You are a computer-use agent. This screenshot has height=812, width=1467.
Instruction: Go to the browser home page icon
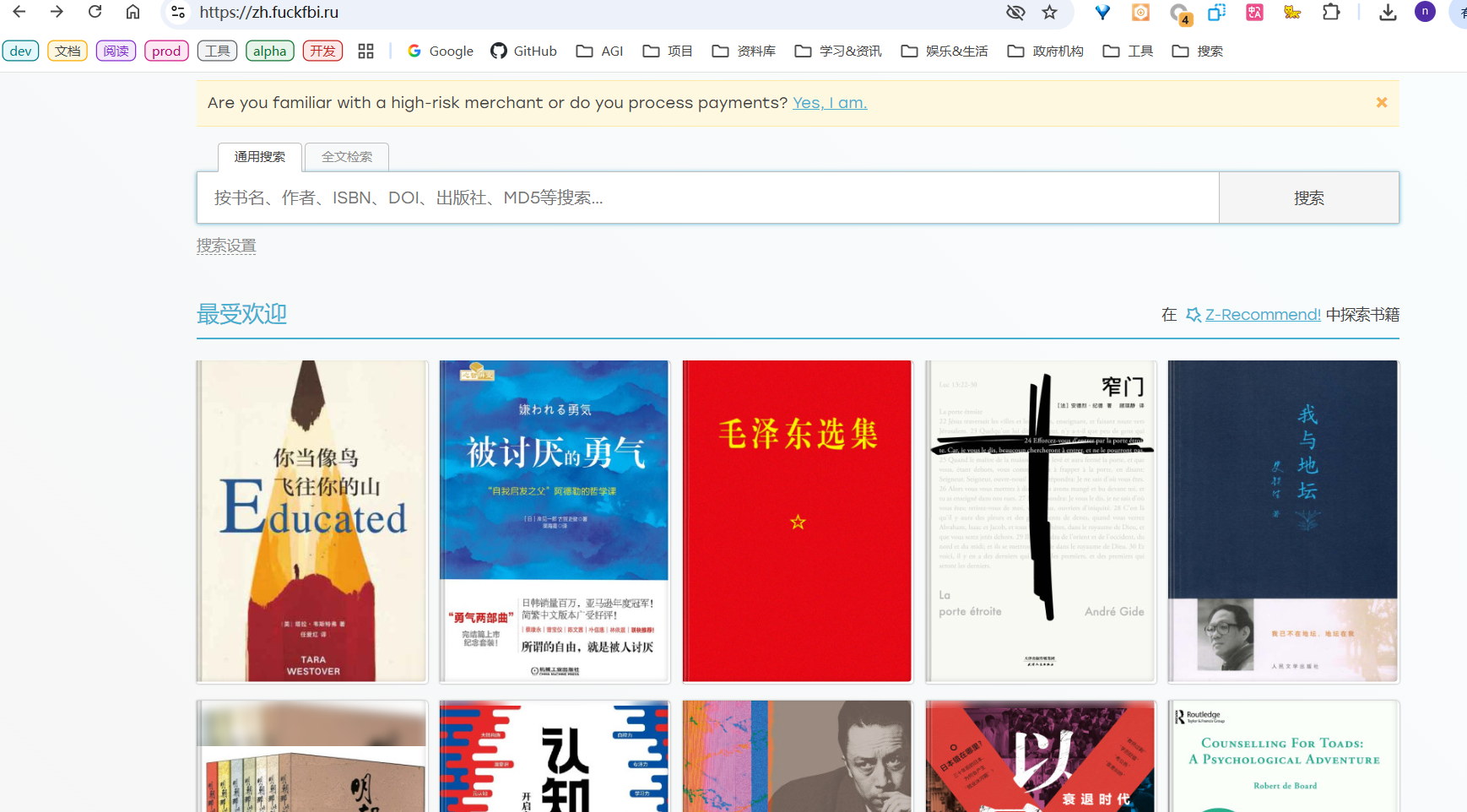(x=133, y=12)
